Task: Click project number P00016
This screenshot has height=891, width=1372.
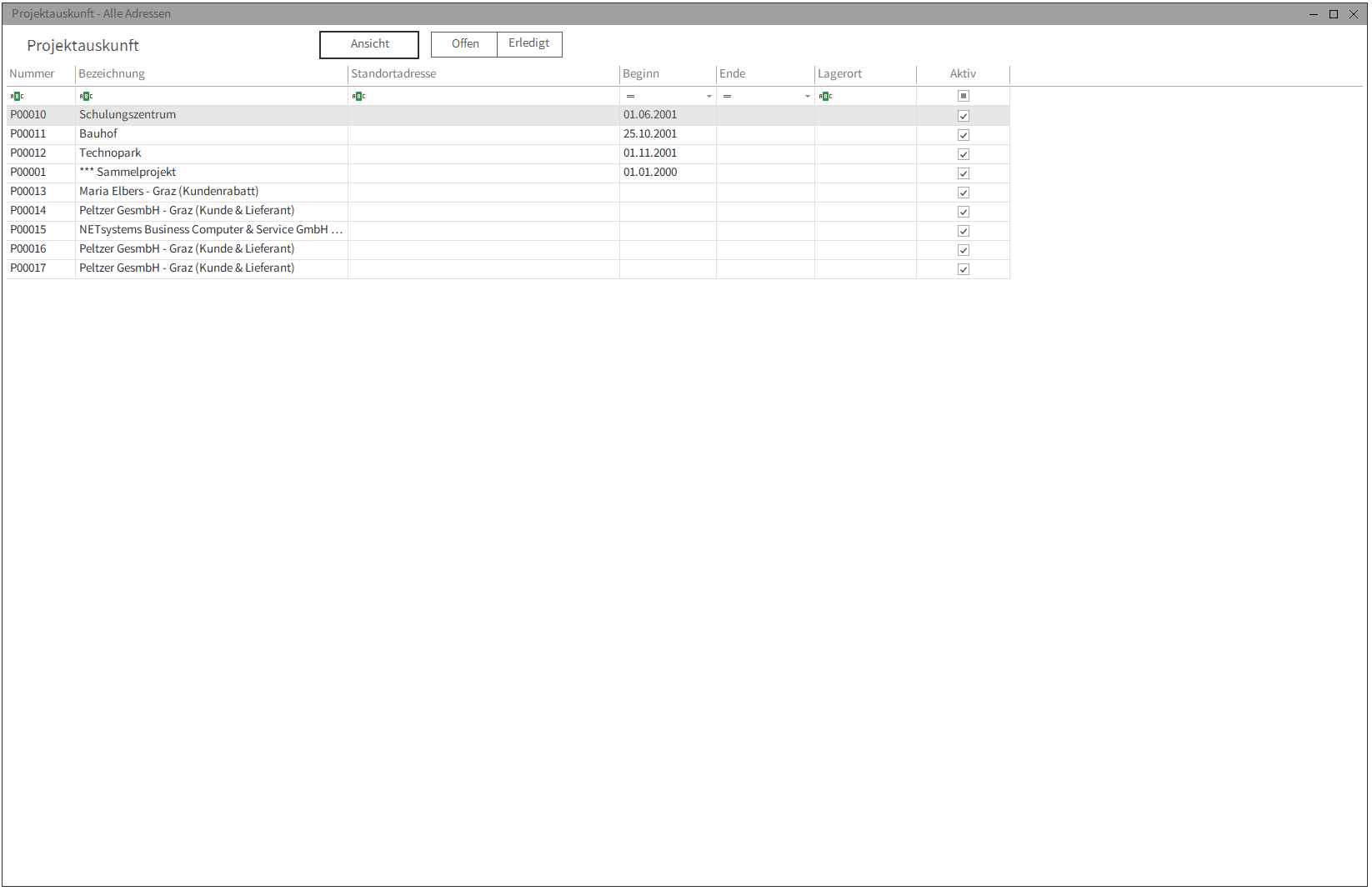Action: click(x=28, y=249)
